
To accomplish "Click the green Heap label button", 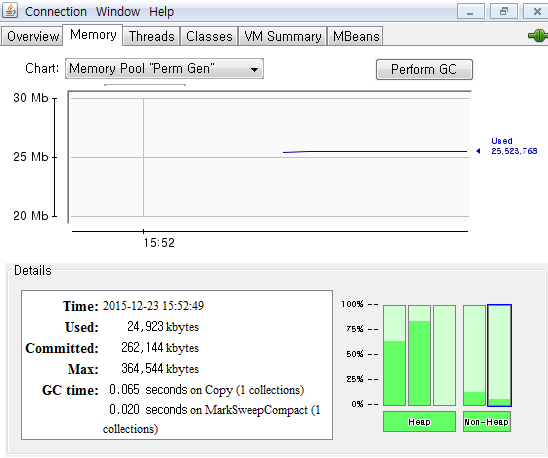I will (419, 422).
